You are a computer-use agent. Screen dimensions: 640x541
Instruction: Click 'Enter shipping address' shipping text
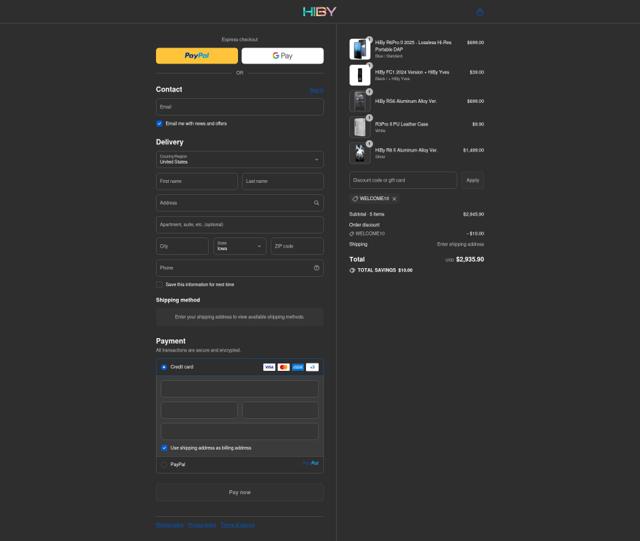click(460, 244)
